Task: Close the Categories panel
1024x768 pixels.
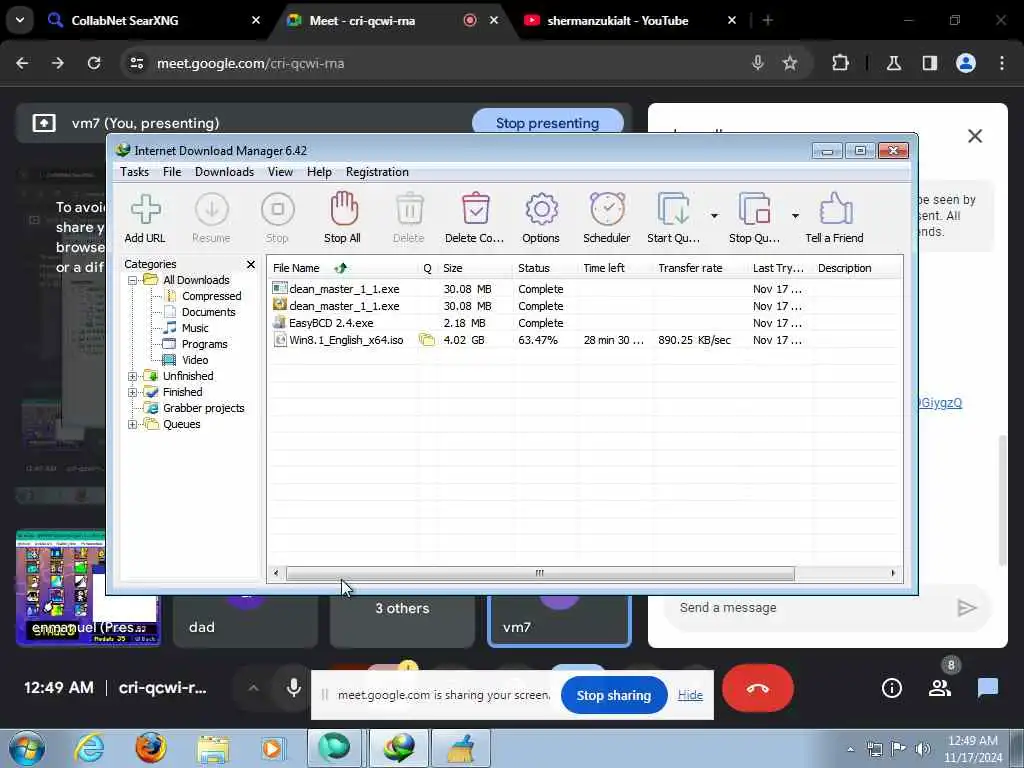Action: (251, 264)
